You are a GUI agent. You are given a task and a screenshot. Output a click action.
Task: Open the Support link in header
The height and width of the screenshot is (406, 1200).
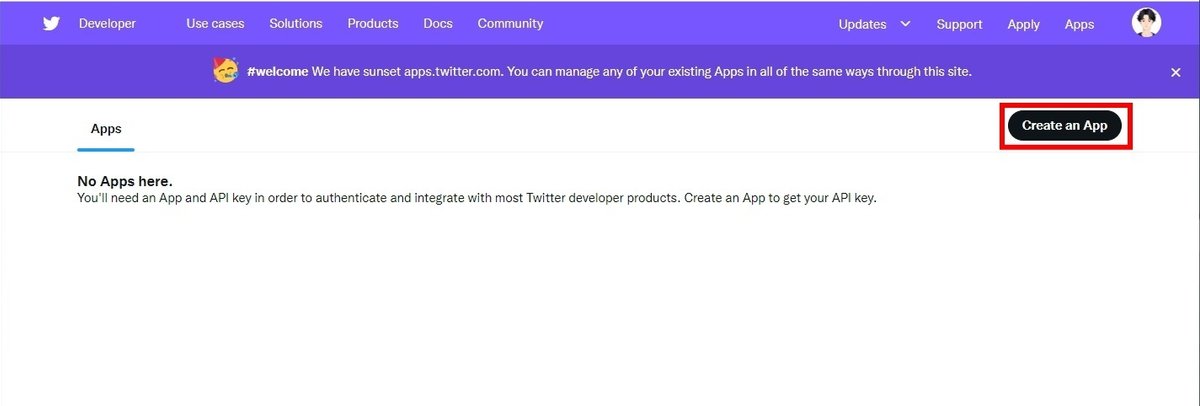coord(959,24)
